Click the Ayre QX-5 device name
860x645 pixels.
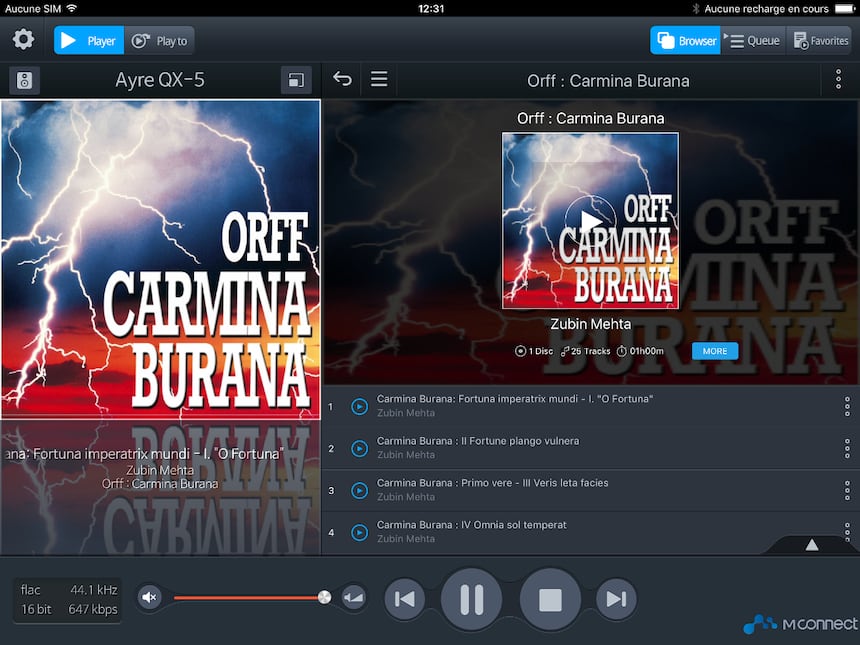[x=160, y=80]
